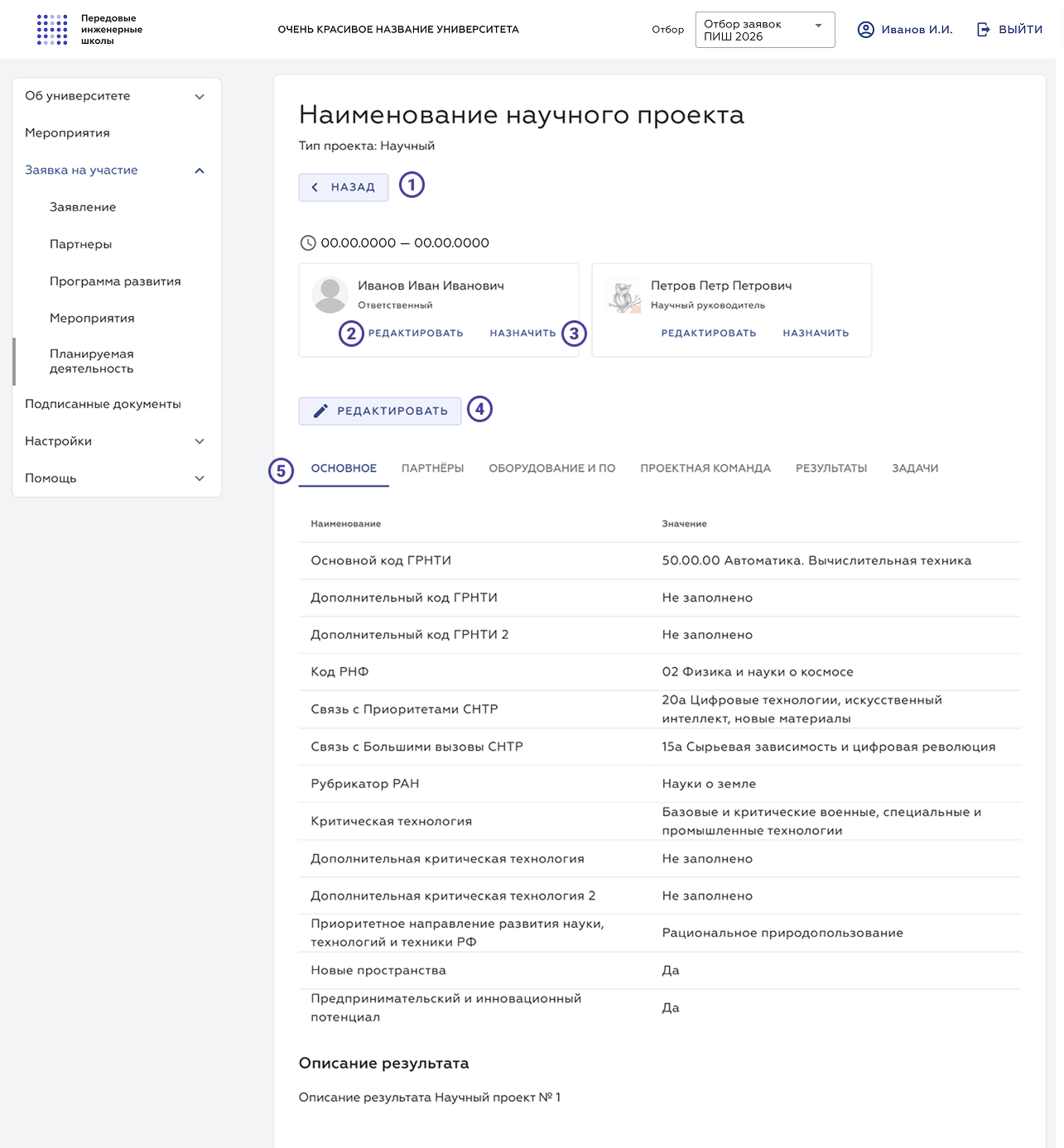Click the Код РНФ row label
The image size is (1064, 1148).
[339, 672]
